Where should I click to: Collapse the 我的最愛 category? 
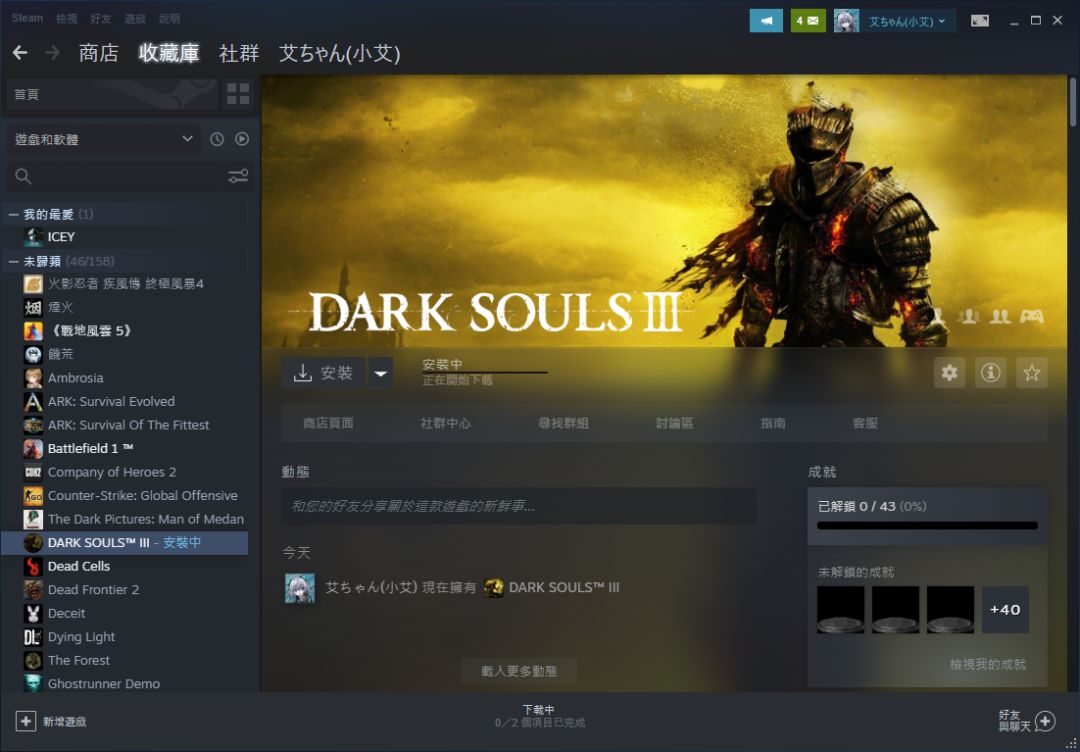14,215
